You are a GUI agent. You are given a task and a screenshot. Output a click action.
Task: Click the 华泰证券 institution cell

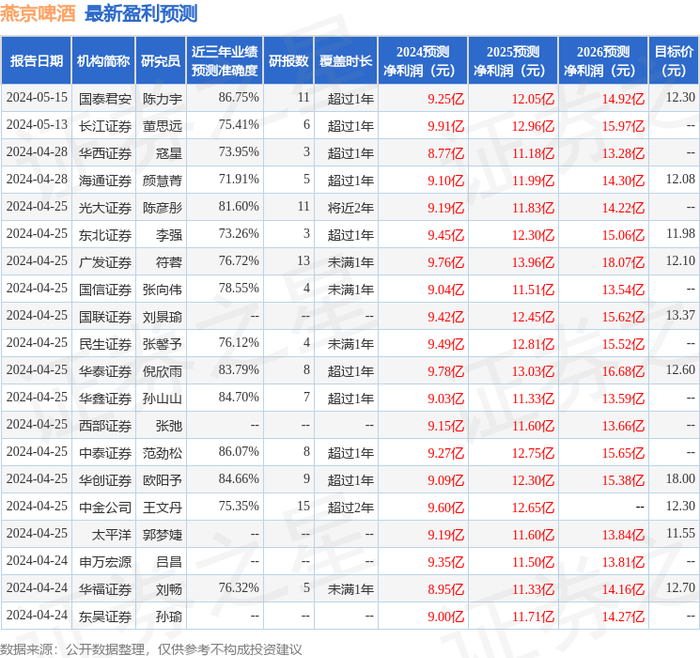105,371
